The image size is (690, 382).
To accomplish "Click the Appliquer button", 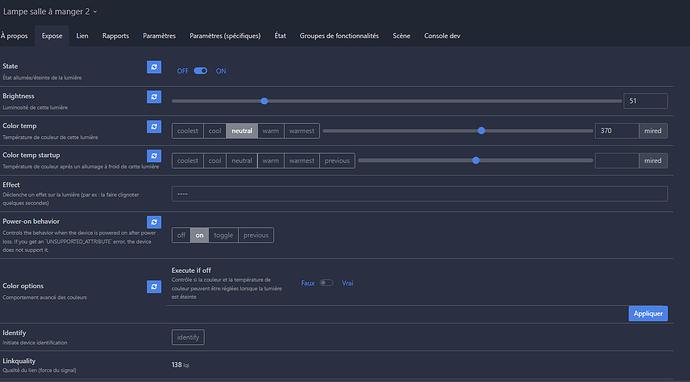I will coord(648,313).
